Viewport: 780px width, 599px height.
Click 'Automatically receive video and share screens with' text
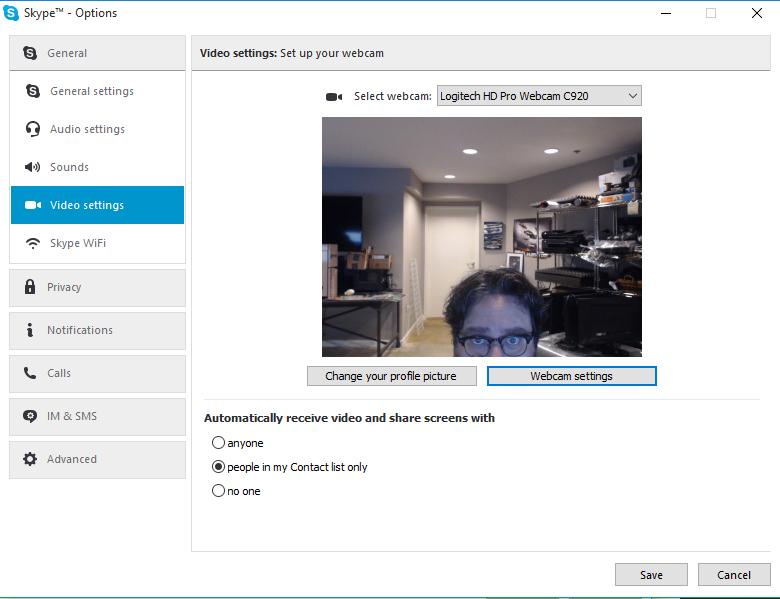coord(349,418)
